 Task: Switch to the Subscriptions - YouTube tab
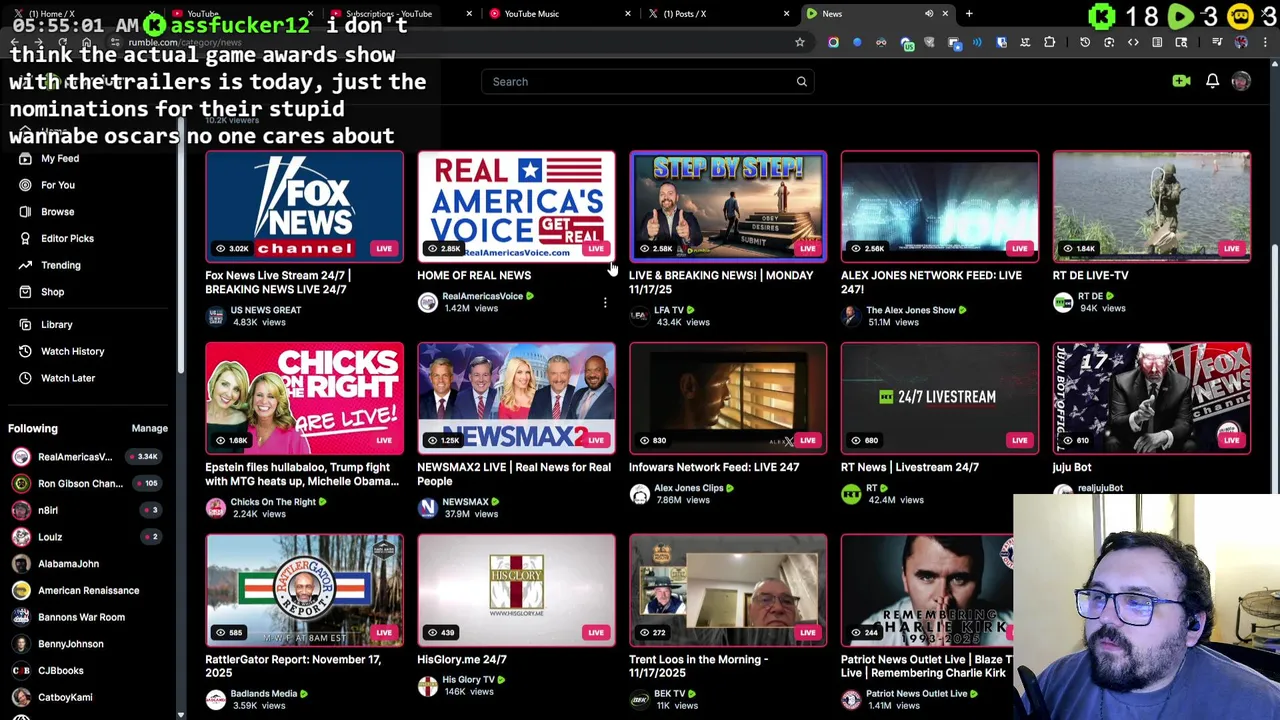[x=389, y=14]
